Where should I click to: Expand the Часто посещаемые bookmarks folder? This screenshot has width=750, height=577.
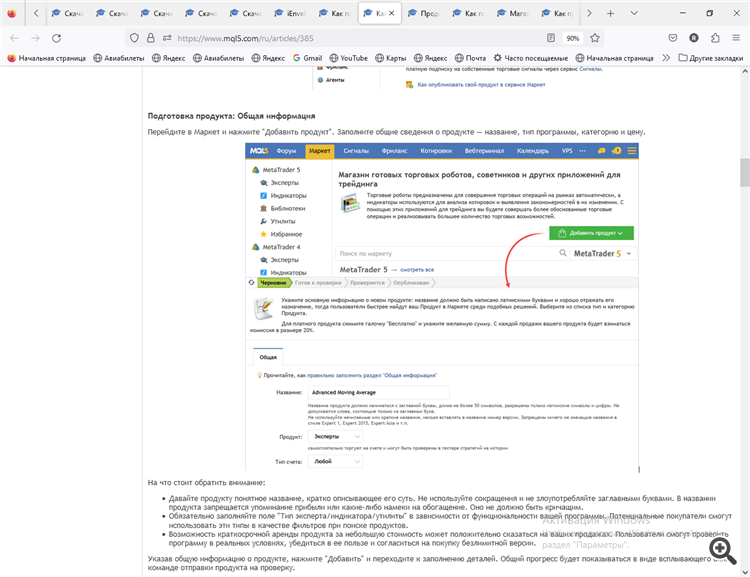(x=530, y=58)
